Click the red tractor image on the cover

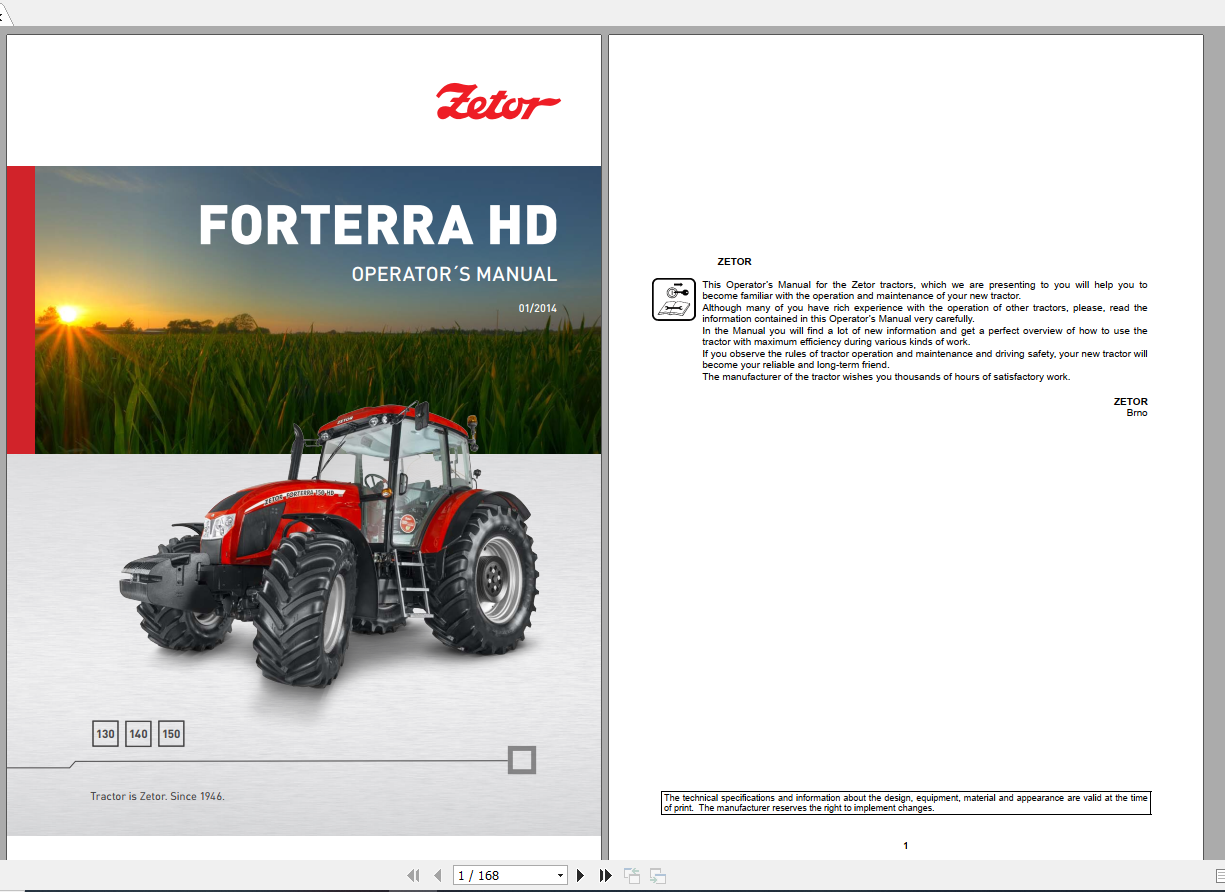(330, 545)
